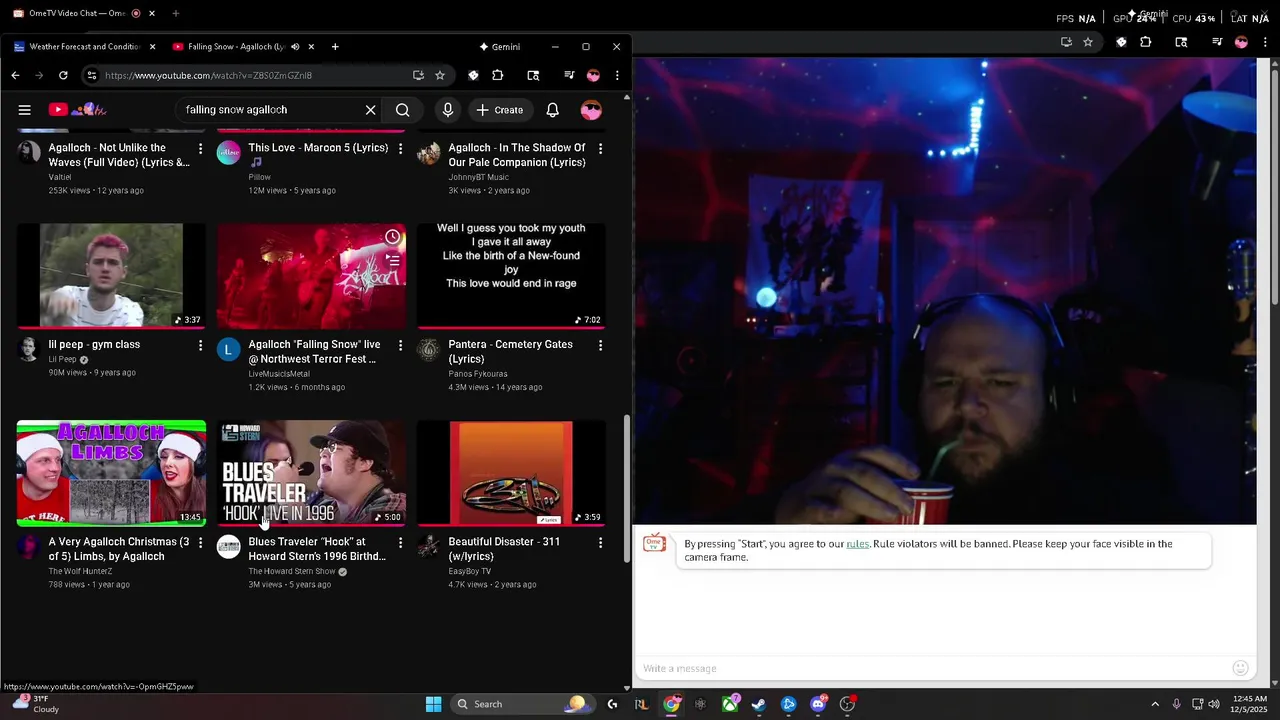Go back in the front browser window
Viewport: 1280px width, 720px height.
[x=15, y=75]
